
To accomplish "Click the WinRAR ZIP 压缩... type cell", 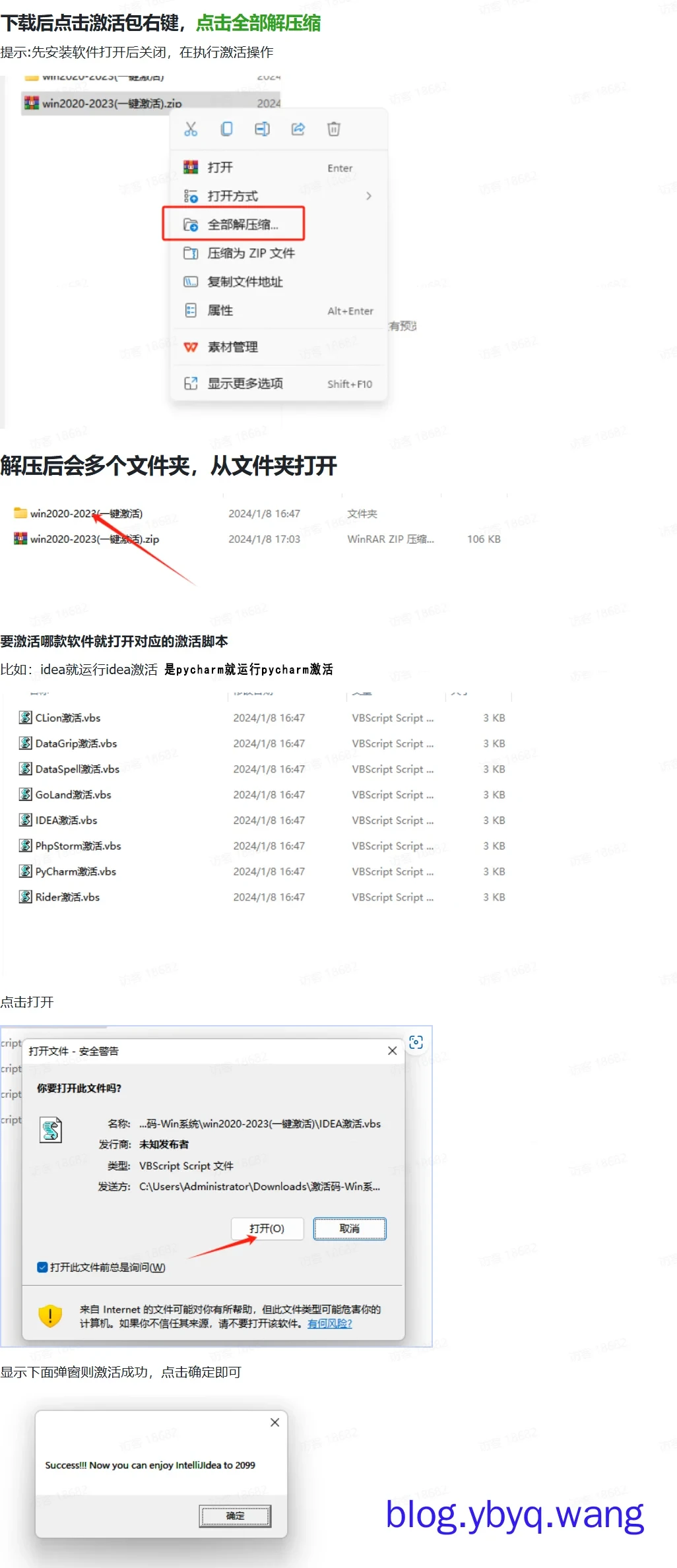I will (391, 539).
